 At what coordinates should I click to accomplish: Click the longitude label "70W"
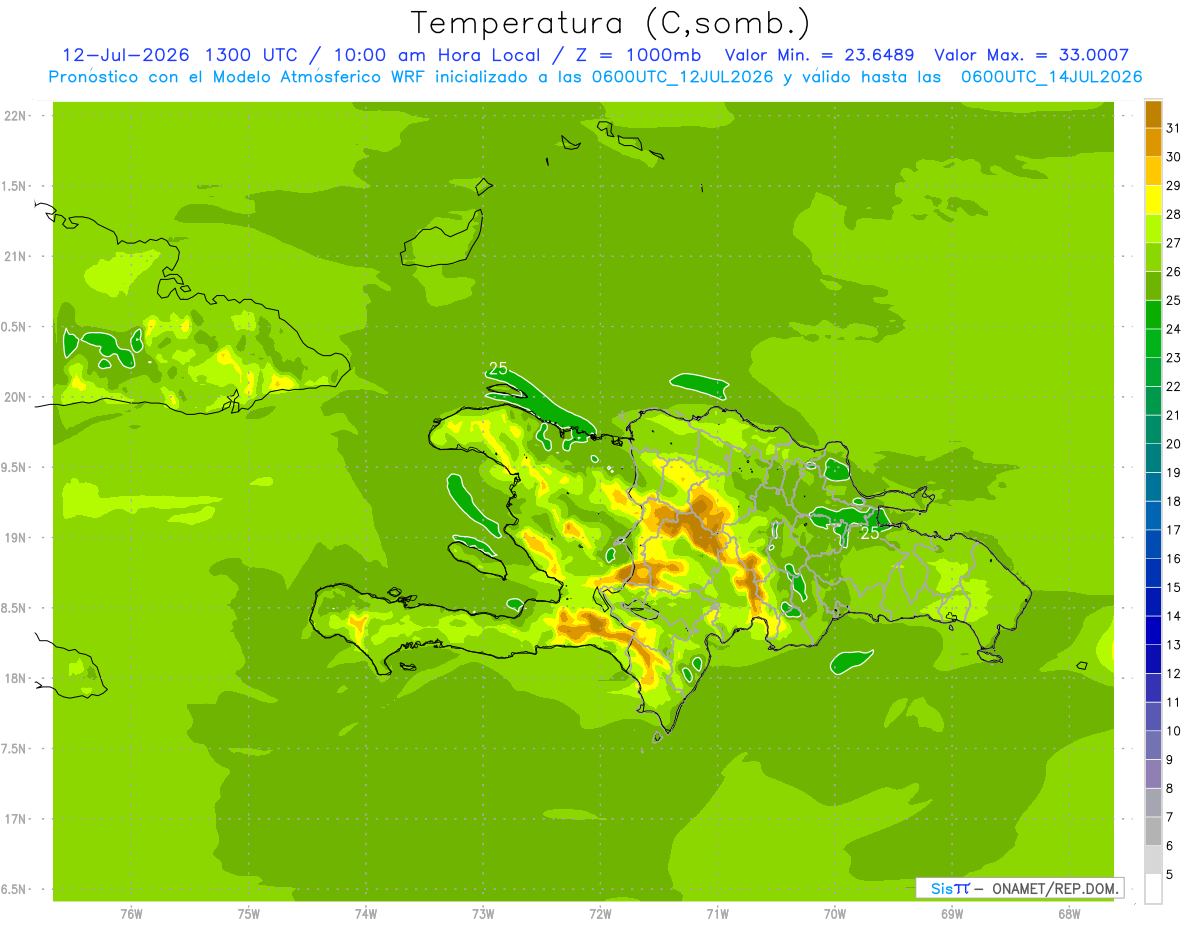pos(835,913)
